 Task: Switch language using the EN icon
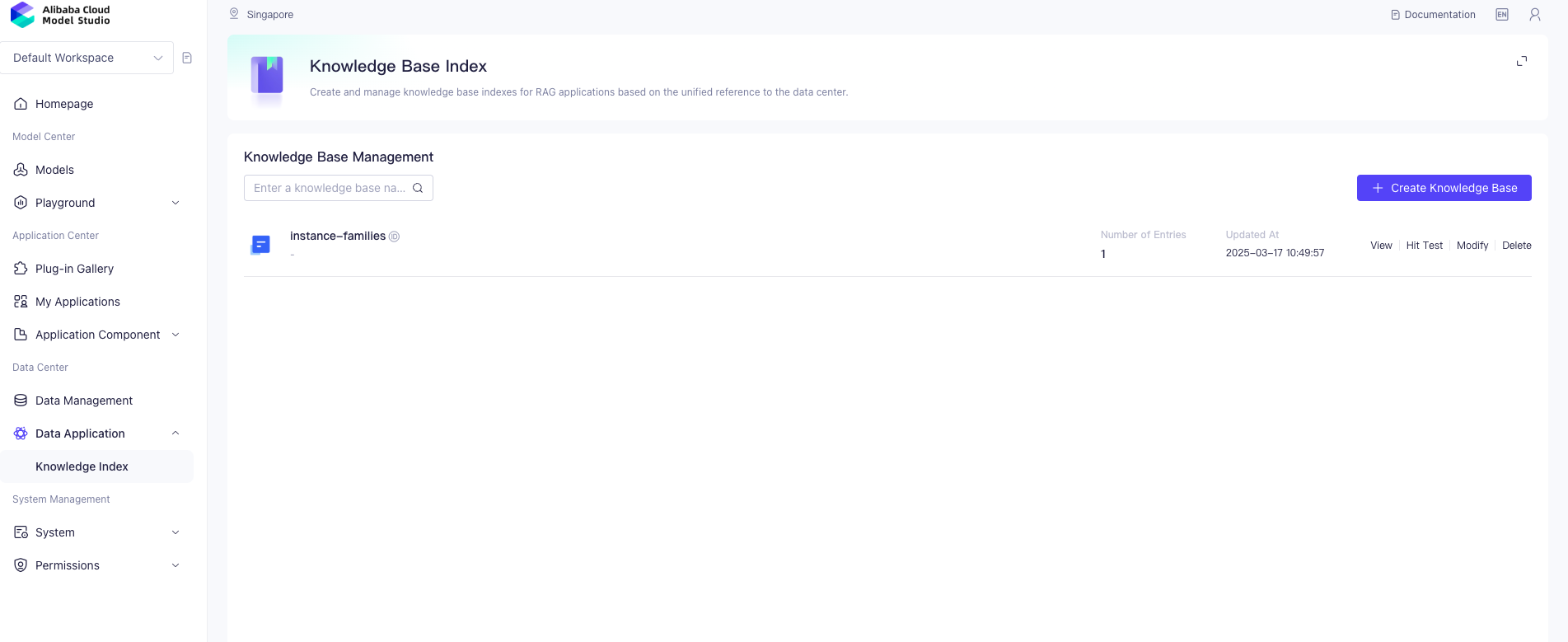coord(1502,15)
